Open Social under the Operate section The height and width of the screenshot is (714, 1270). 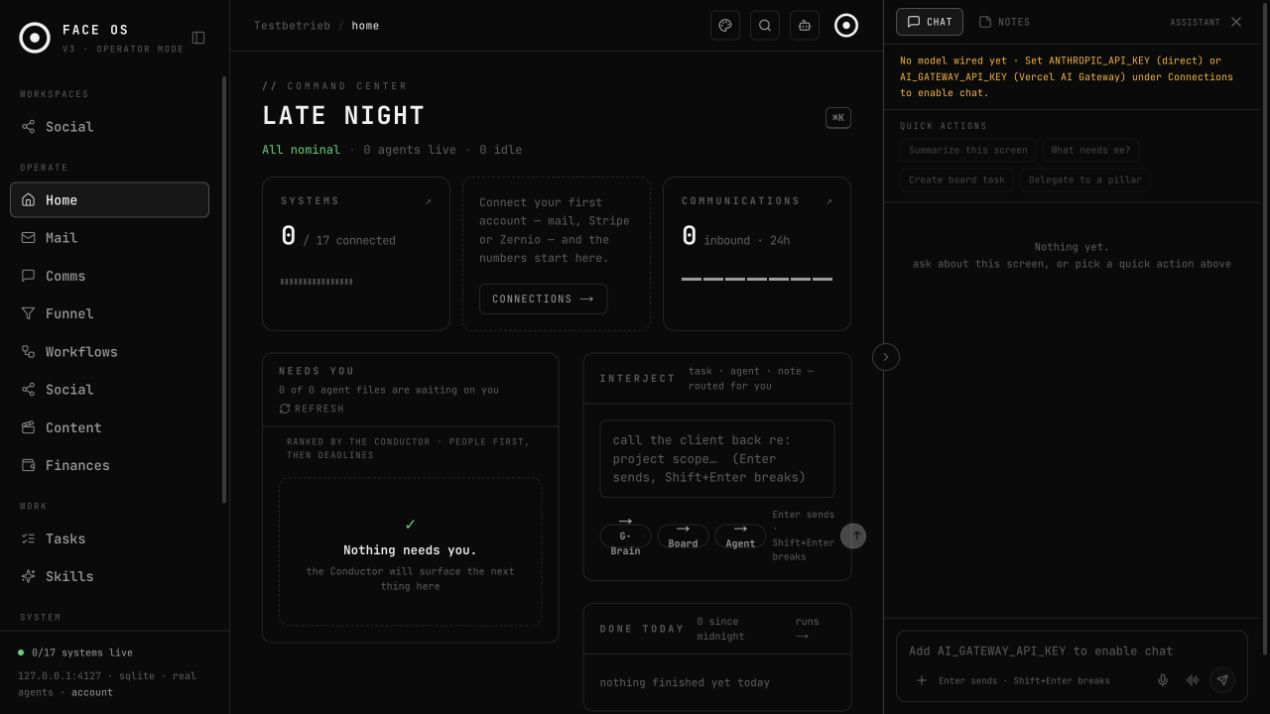pos(110,390)
